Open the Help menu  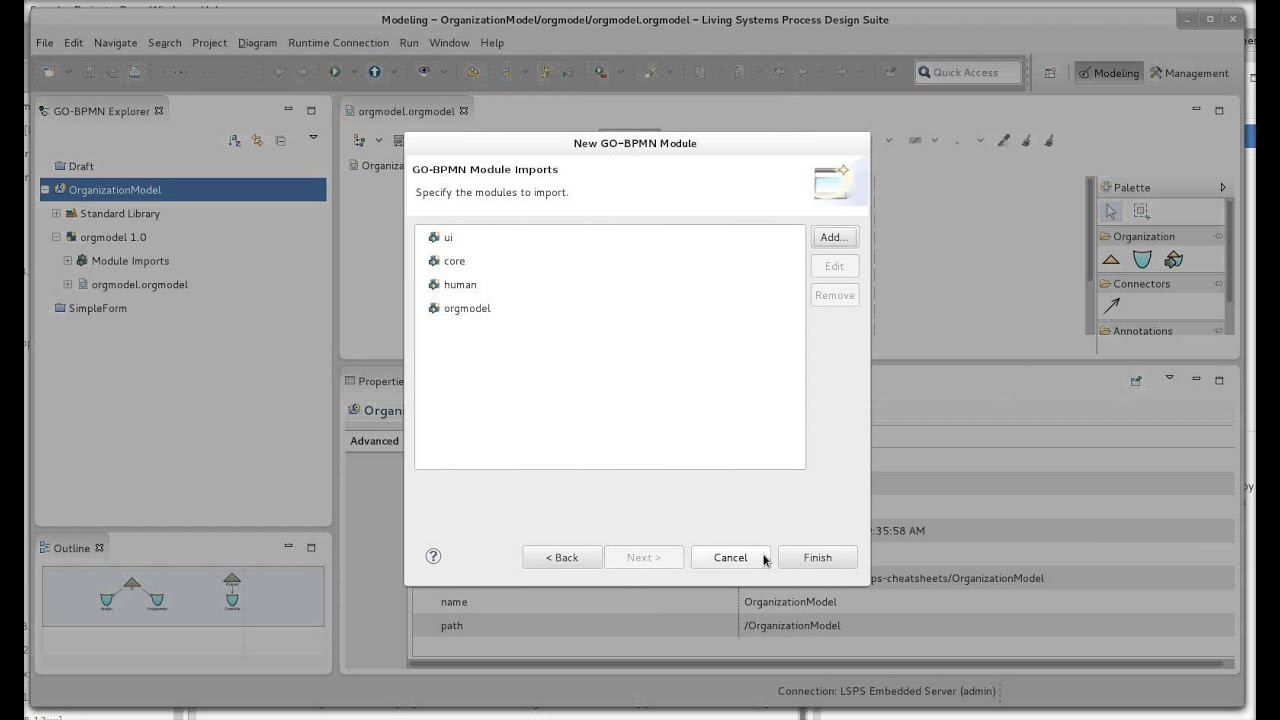click(x=492, y=43)
